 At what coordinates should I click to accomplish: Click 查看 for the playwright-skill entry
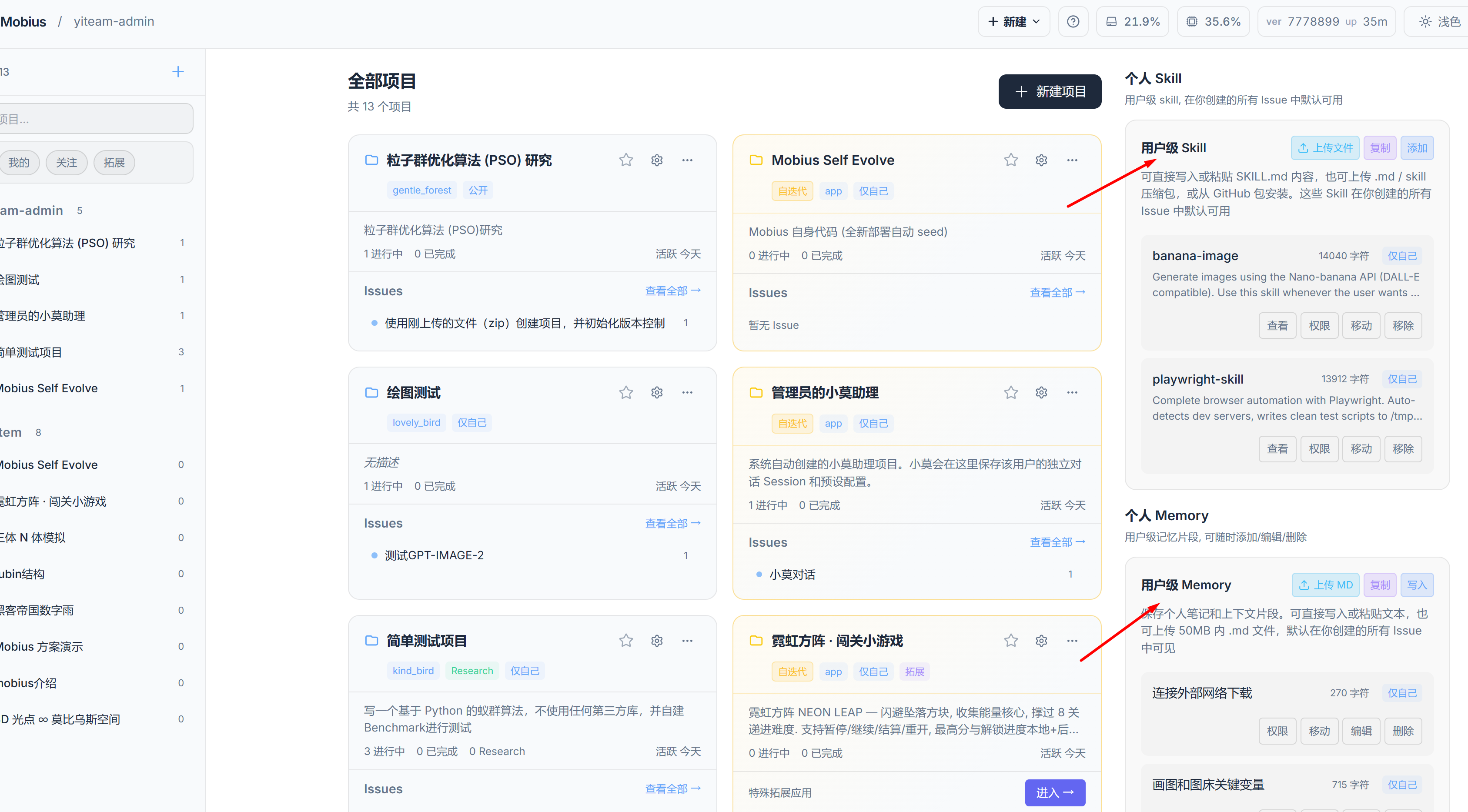(1277, 449)
